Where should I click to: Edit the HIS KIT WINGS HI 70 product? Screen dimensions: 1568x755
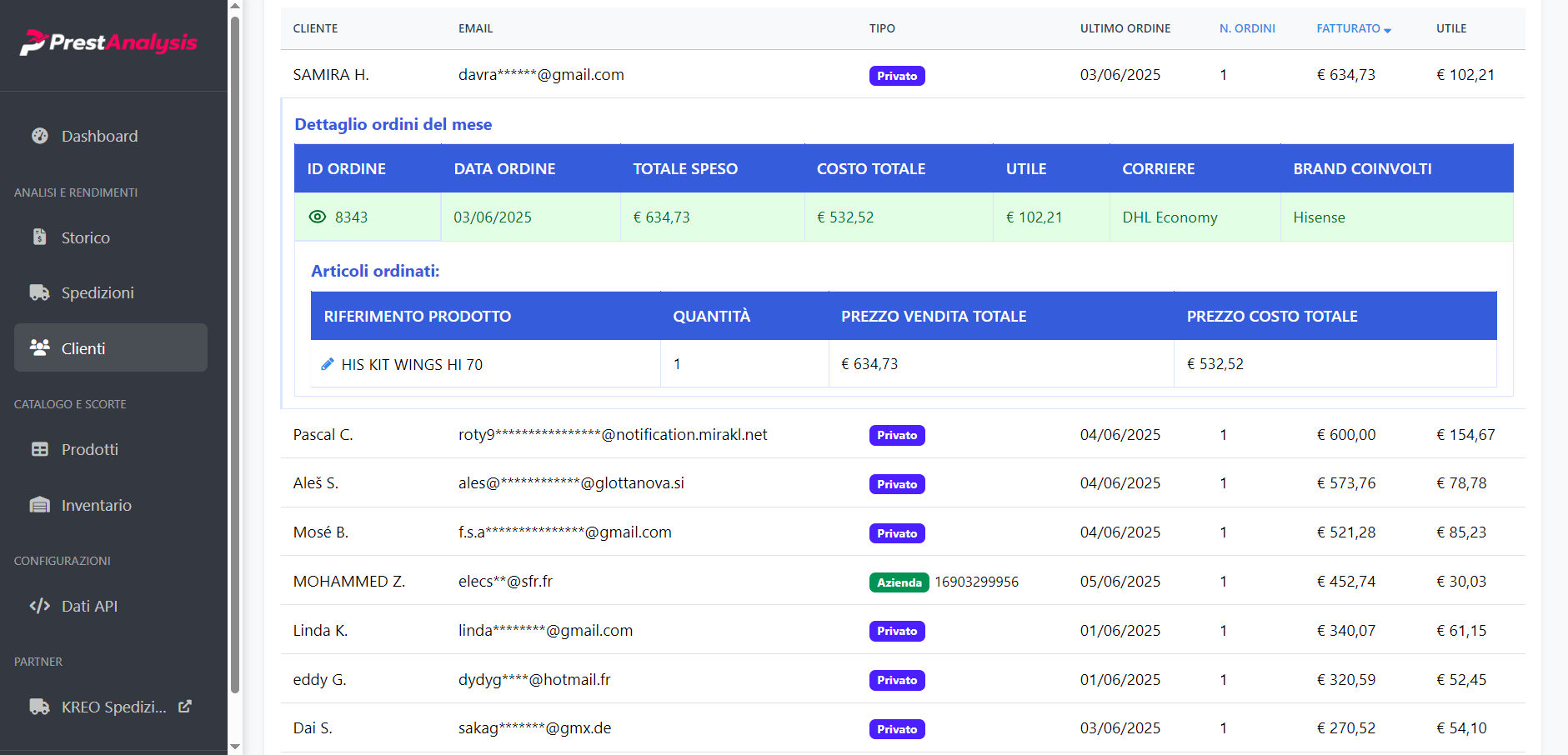point(327,363)
